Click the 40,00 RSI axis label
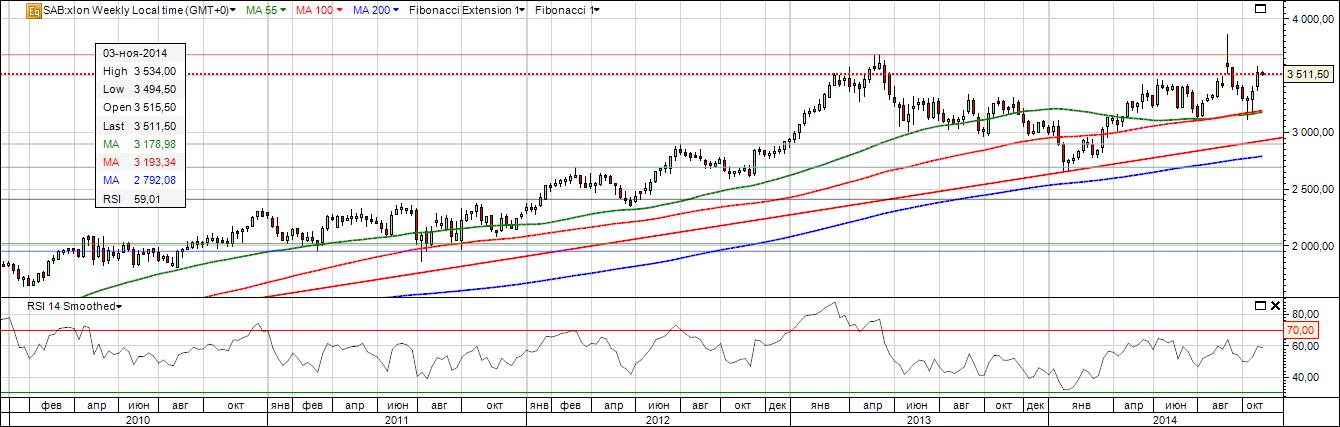 point(1303,377)
